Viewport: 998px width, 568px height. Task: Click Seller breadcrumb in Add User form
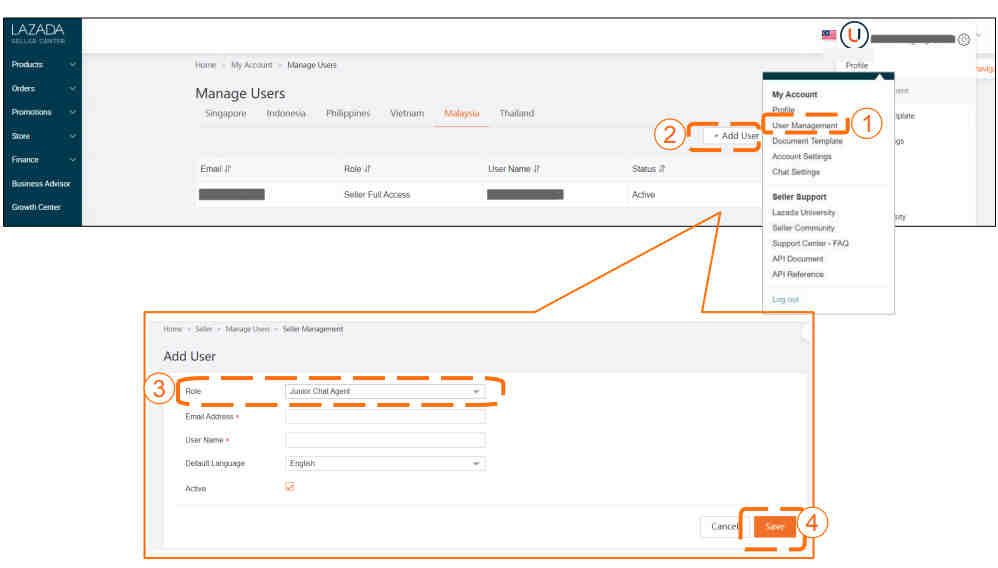(x=203, y=329)
